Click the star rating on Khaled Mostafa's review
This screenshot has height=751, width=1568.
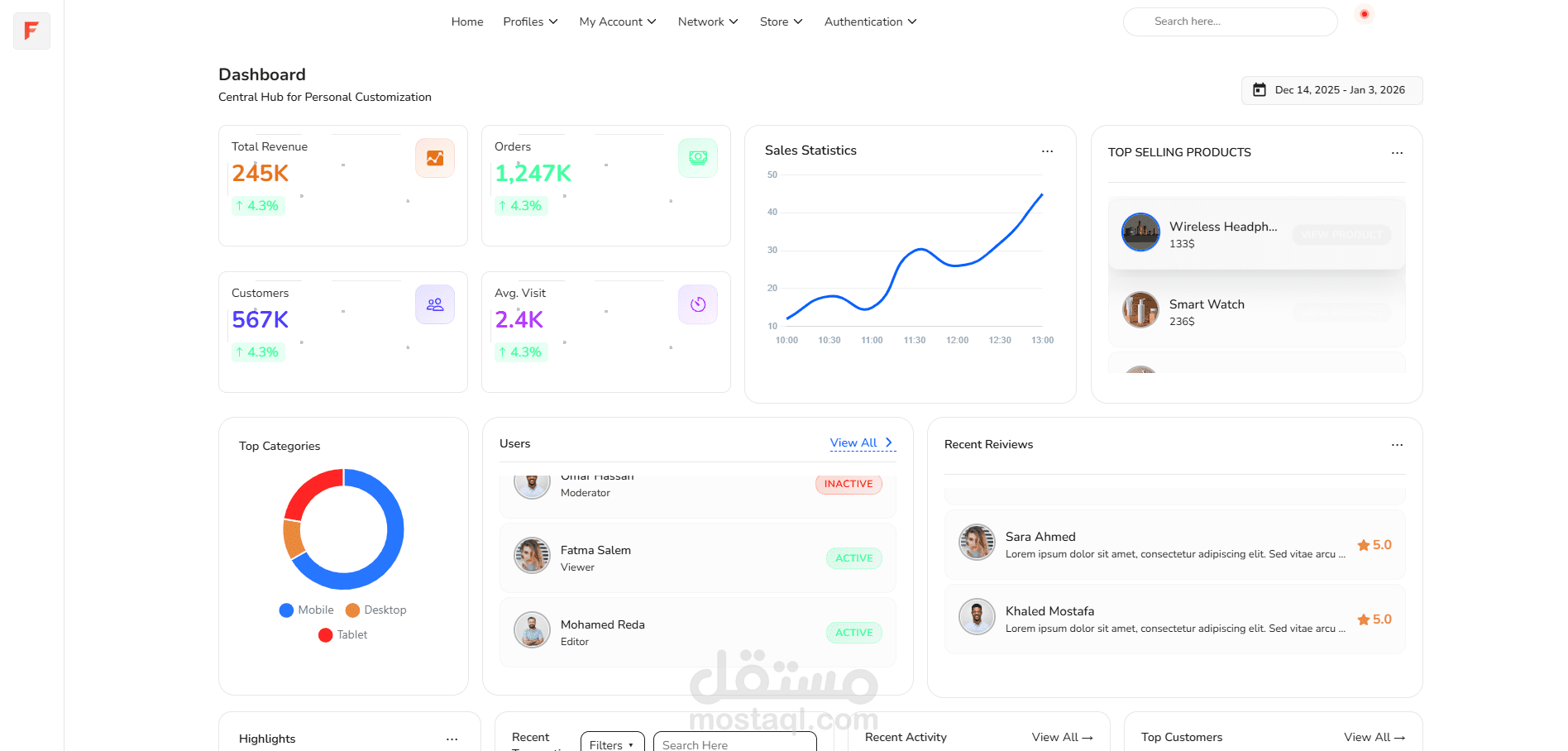tap(1374, 619)
